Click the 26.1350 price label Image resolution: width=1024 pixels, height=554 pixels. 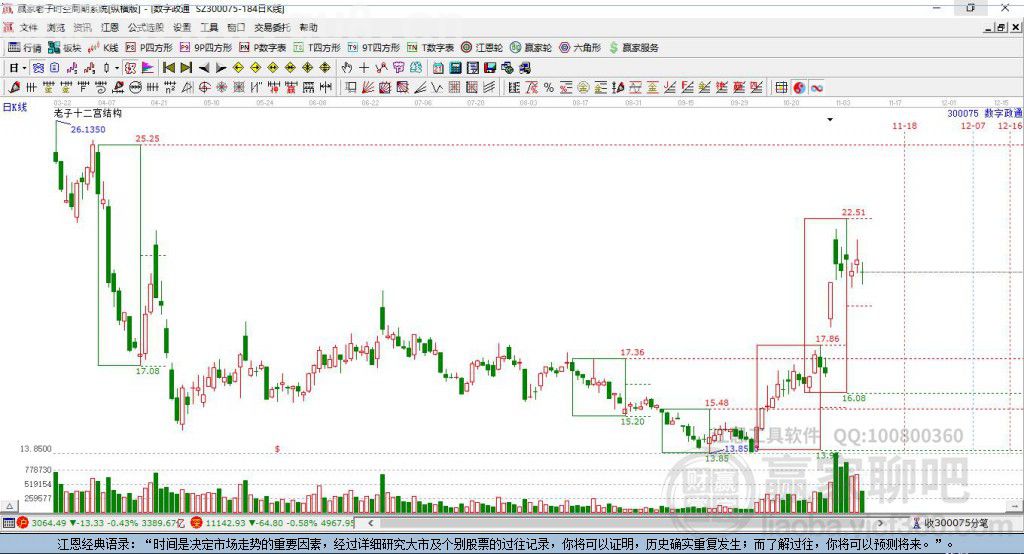point(88,129)
